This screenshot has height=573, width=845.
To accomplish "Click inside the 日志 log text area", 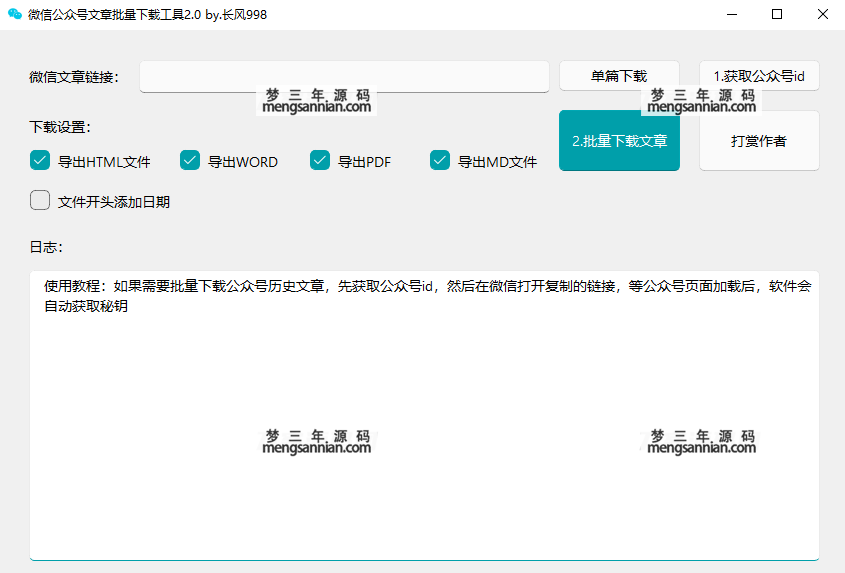I will click(x=425, y=415).
